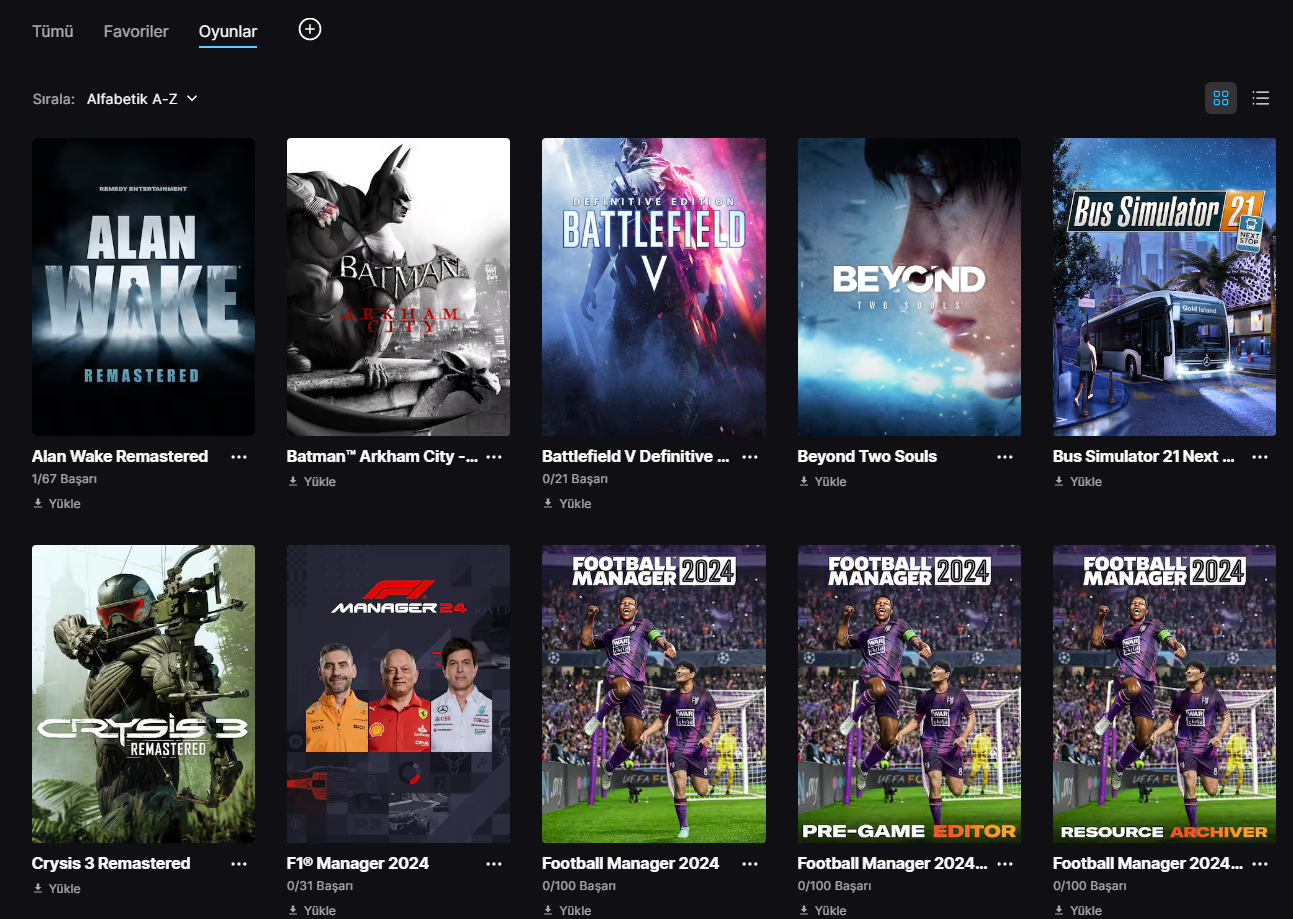Click Yükle under the Resource Archiver card
The image size is (1293, 919).
[1078, 911]
